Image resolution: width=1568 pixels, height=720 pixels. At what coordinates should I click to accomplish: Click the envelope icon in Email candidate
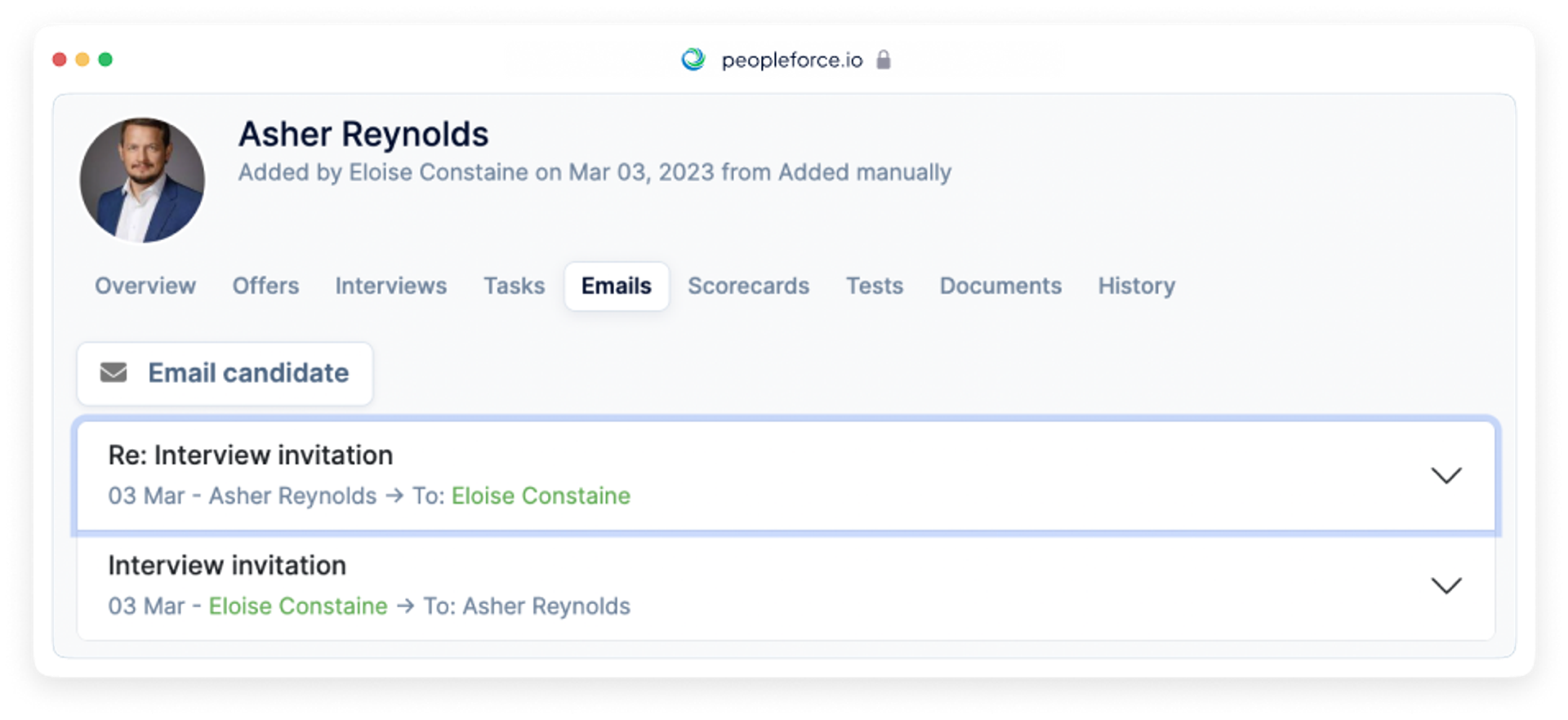114,373
